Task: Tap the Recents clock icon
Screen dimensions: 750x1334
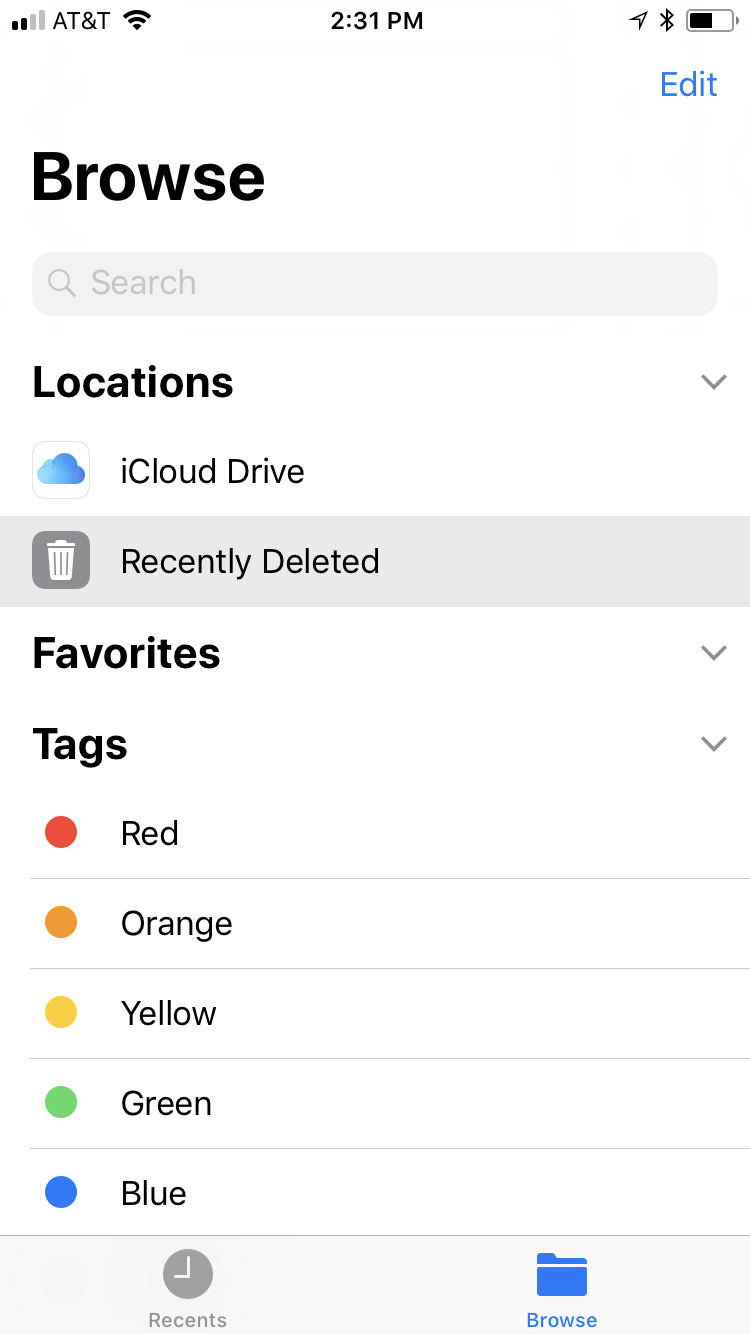Action: pyautogui.click(x=187, y=1274)
